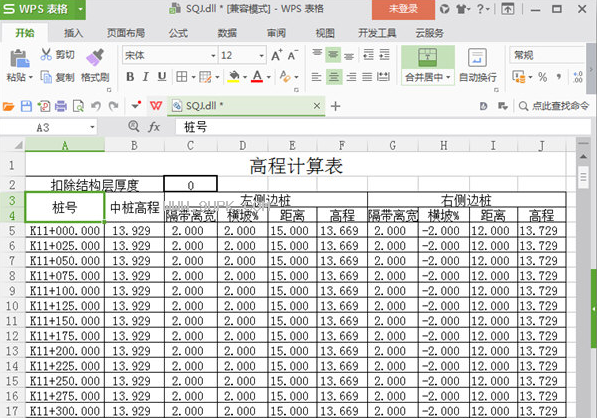Align text to vertical middle
The height and width of the screenshot is (418, 597).
(333, 55)
